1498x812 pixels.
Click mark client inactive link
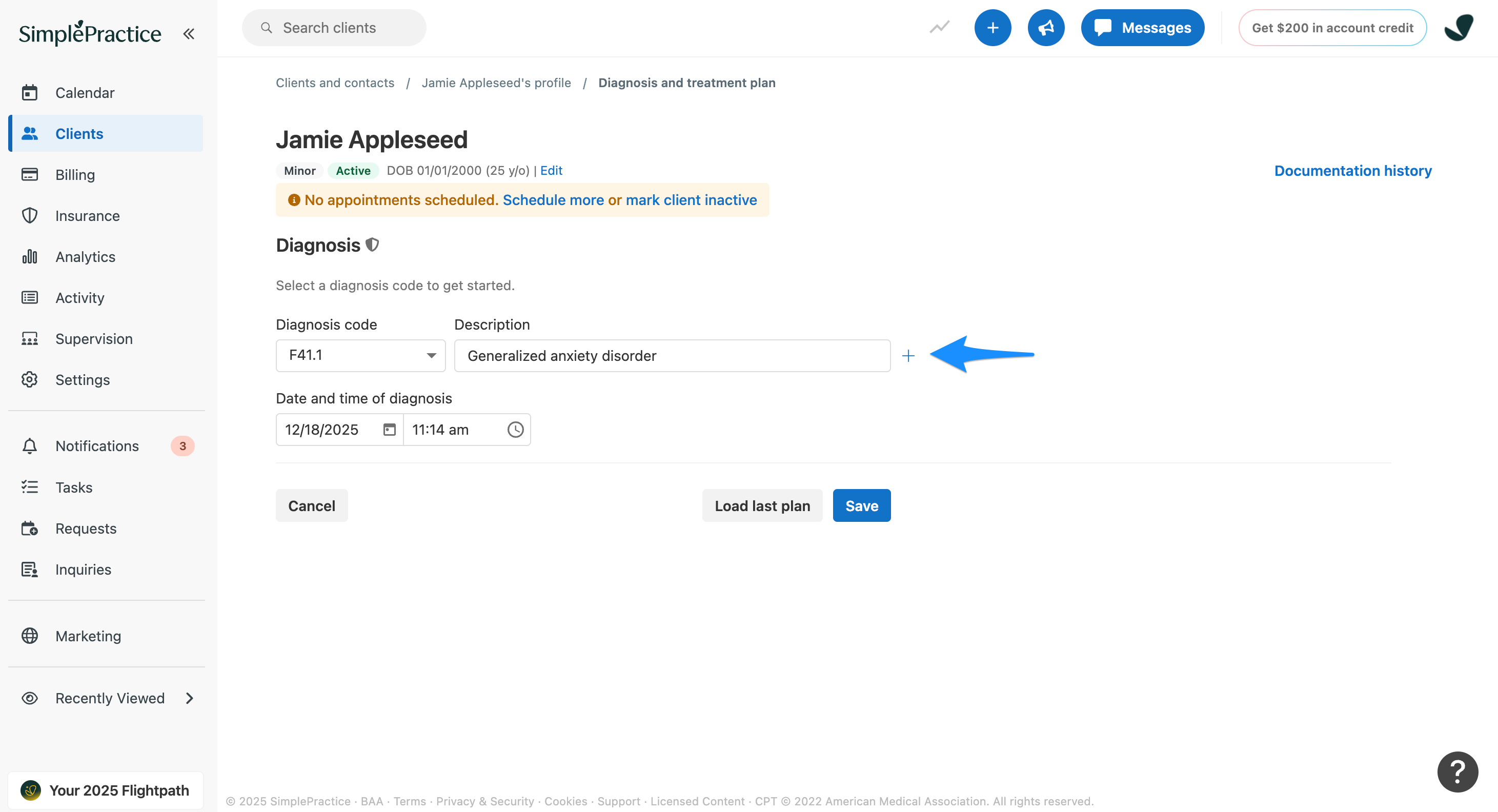[692, 199]
